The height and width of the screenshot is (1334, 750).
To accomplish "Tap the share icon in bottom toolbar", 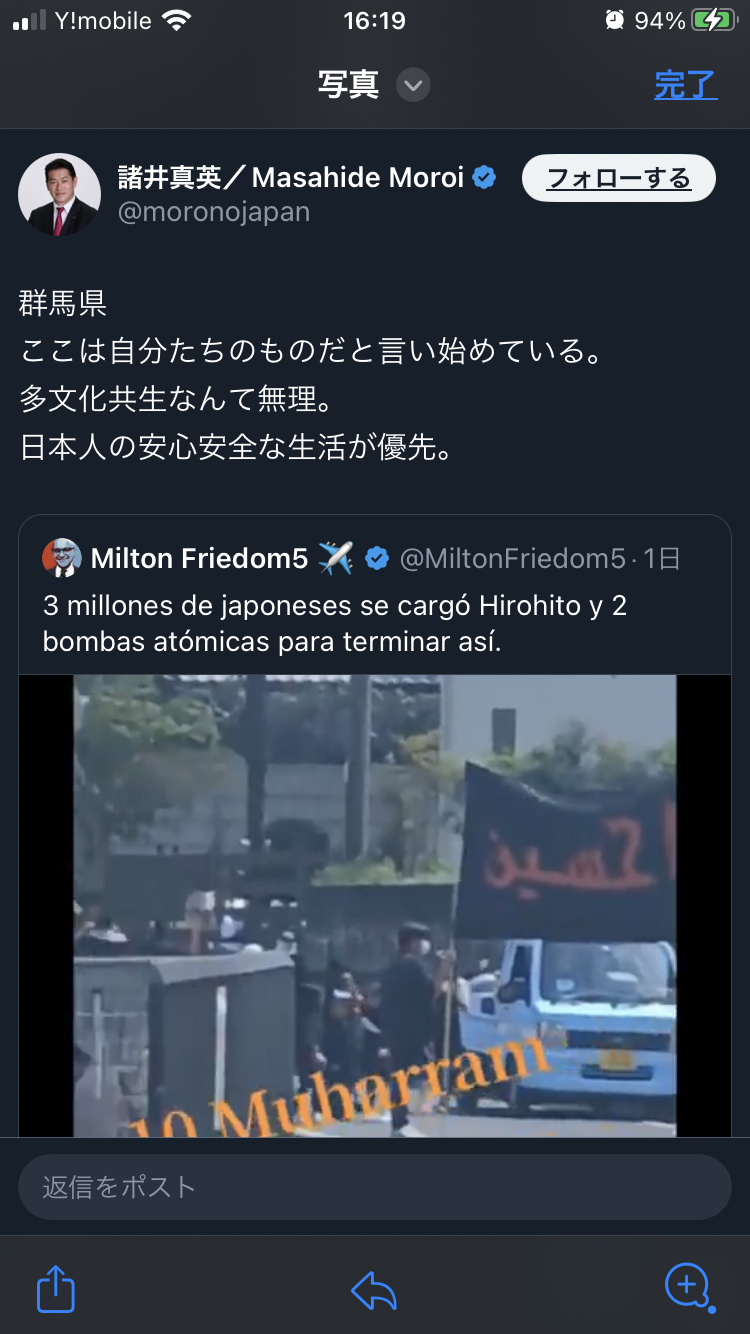I will coord(56,1288).
